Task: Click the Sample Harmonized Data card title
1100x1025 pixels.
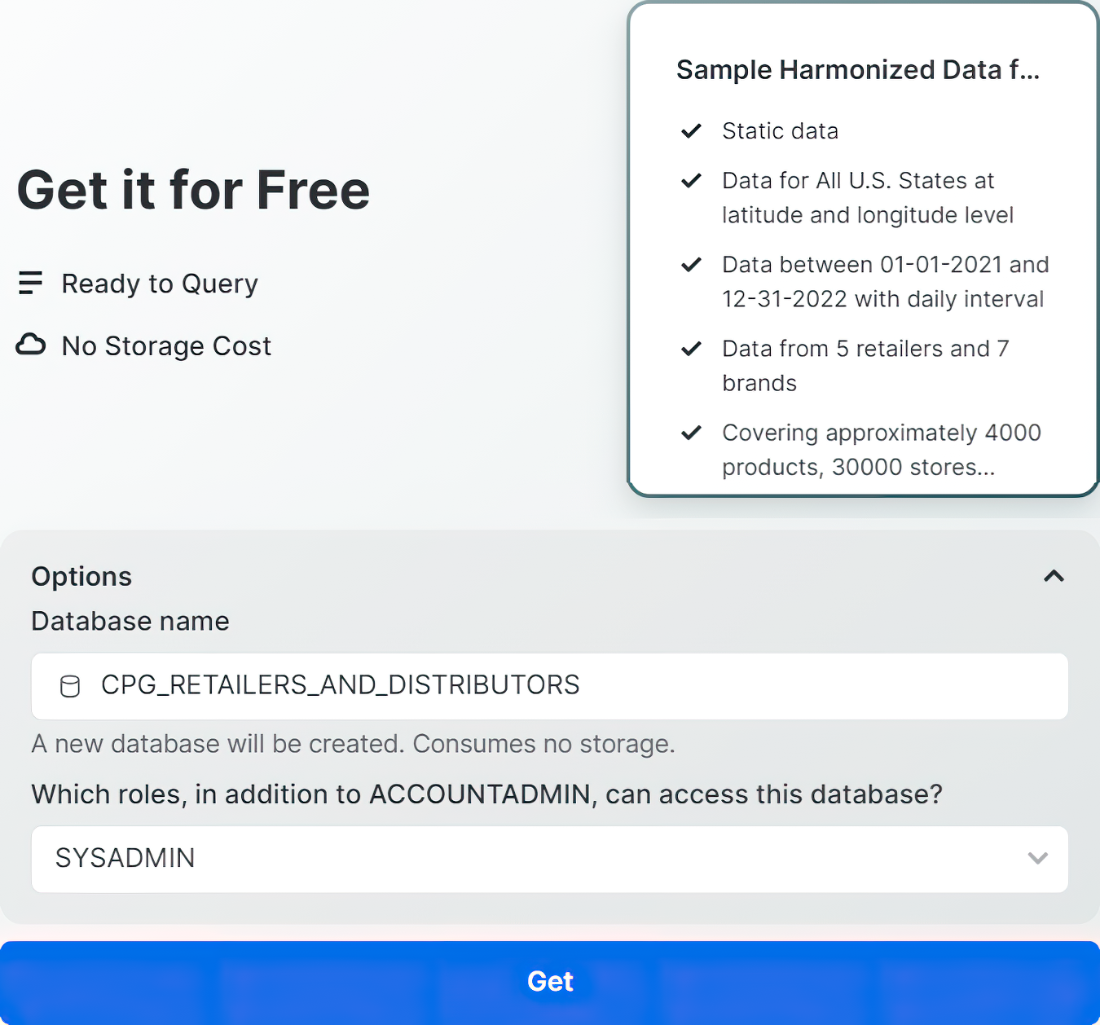Action: [x=858, y=70]
